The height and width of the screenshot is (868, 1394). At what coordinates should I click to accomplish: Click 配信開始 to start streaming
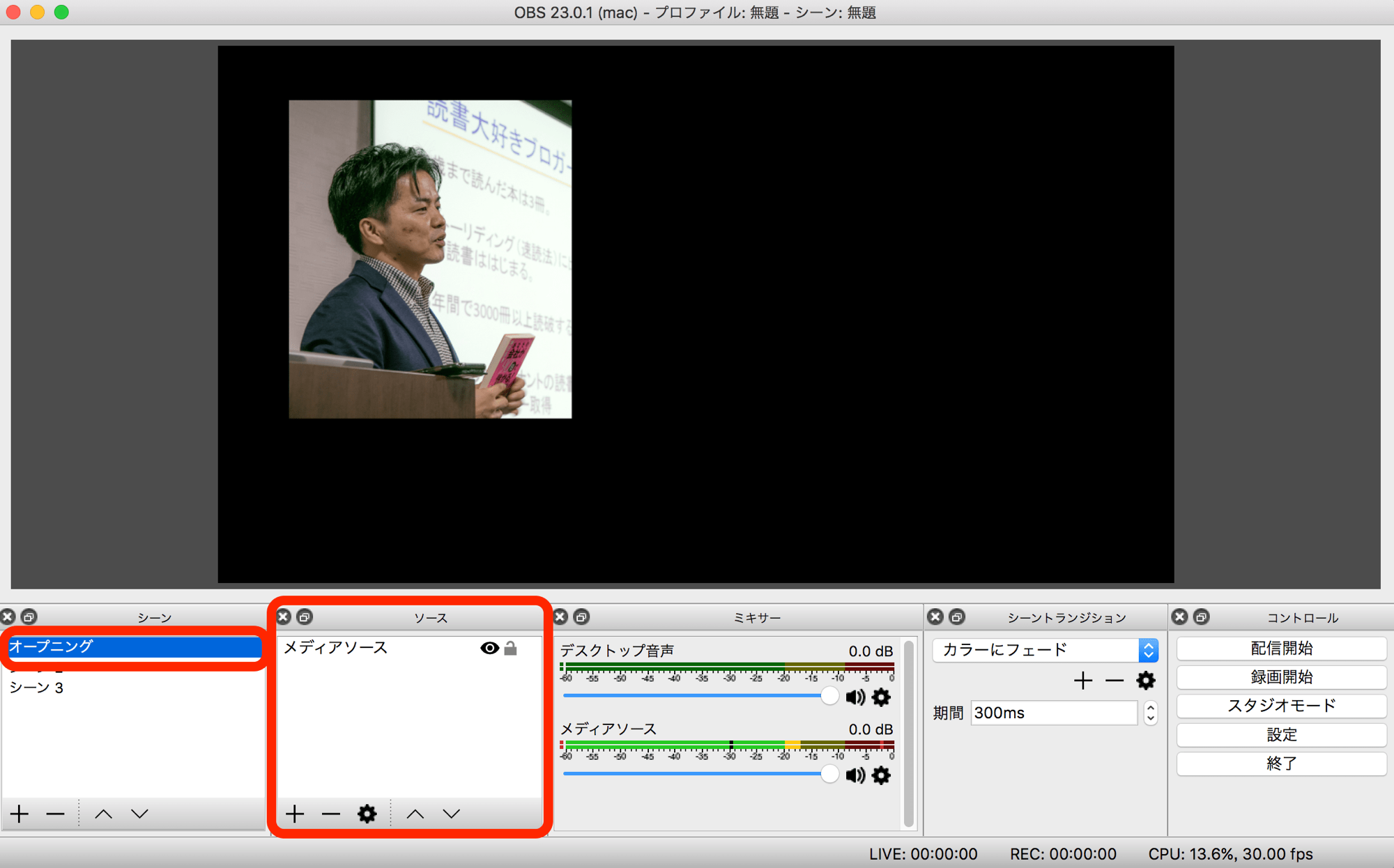1281,649
